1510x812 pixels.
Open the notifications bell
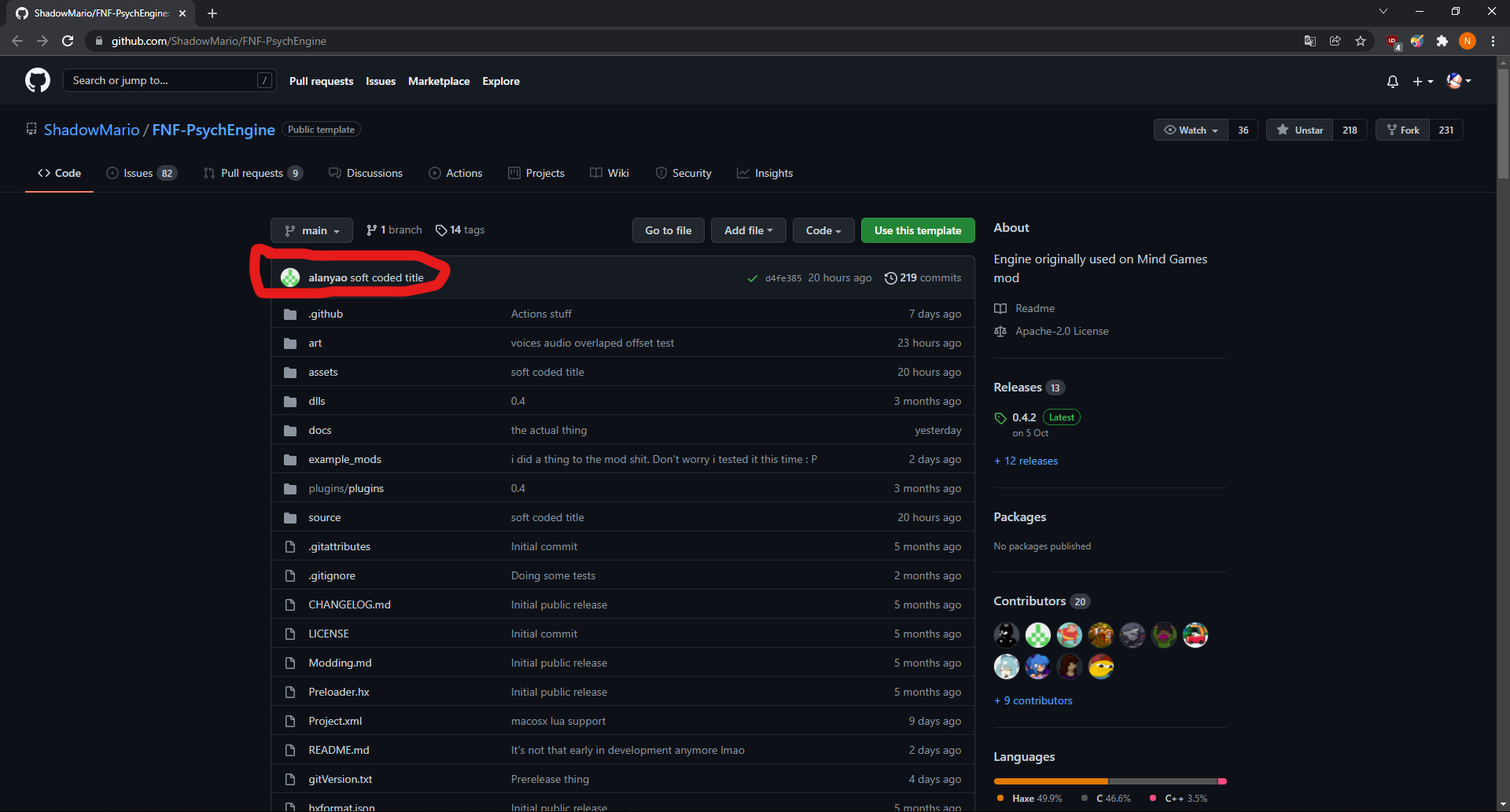(x=1392, y=81)
